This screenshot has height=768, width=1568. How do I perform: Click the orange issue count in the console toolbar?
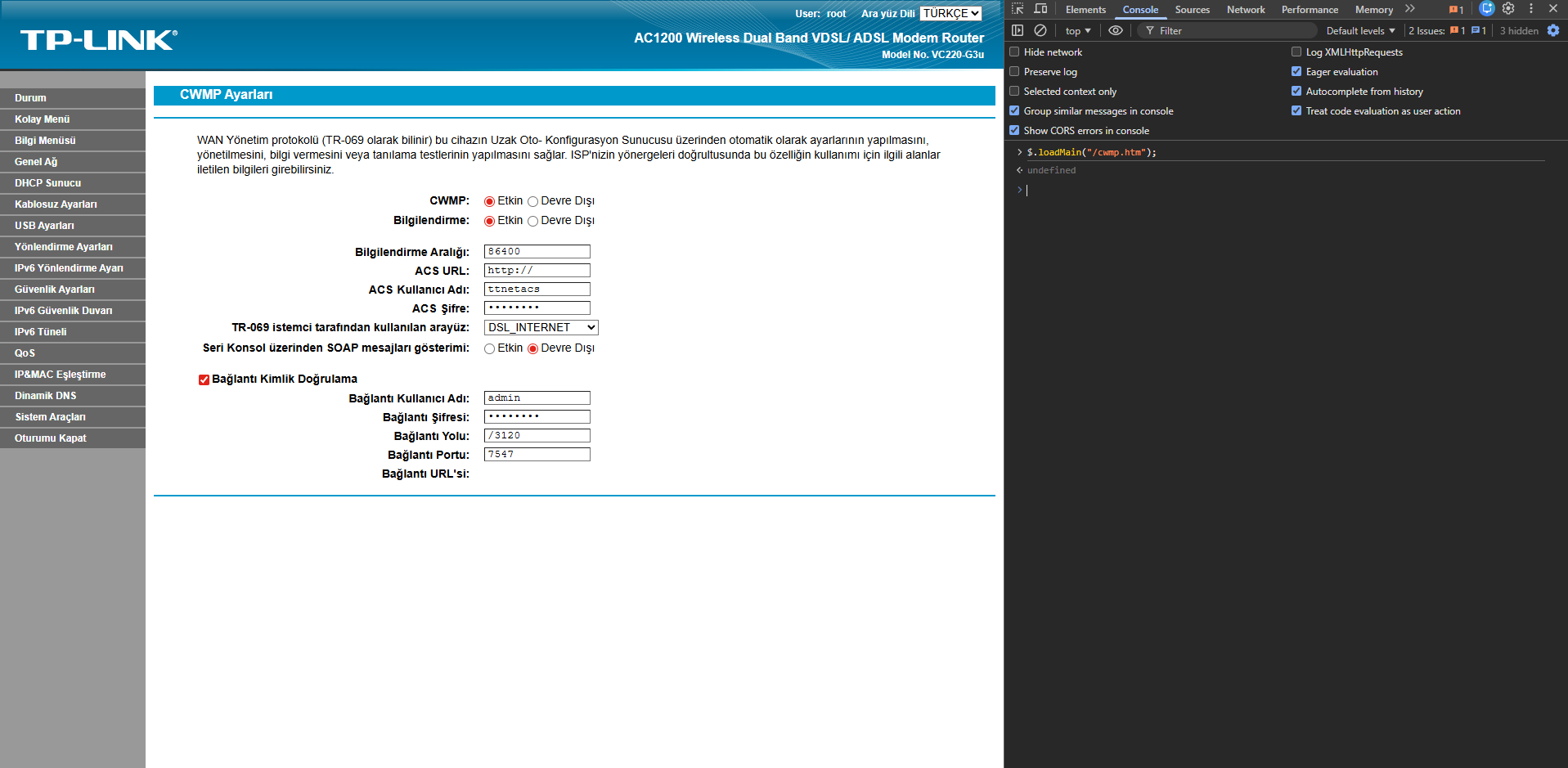[x=1458, y=31]
